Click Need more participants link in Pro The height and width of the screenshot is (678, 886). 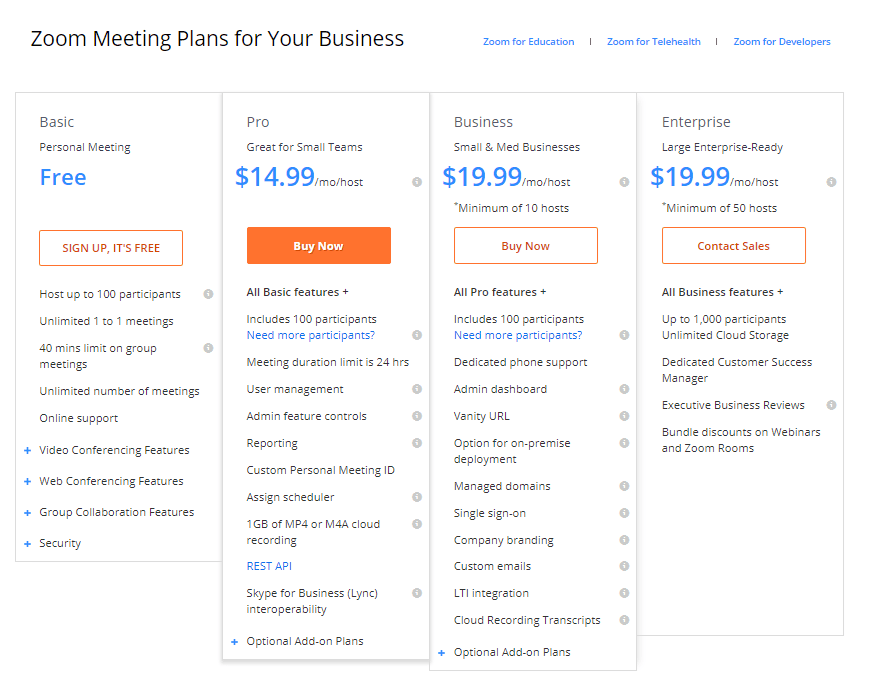tap(311, 335)
